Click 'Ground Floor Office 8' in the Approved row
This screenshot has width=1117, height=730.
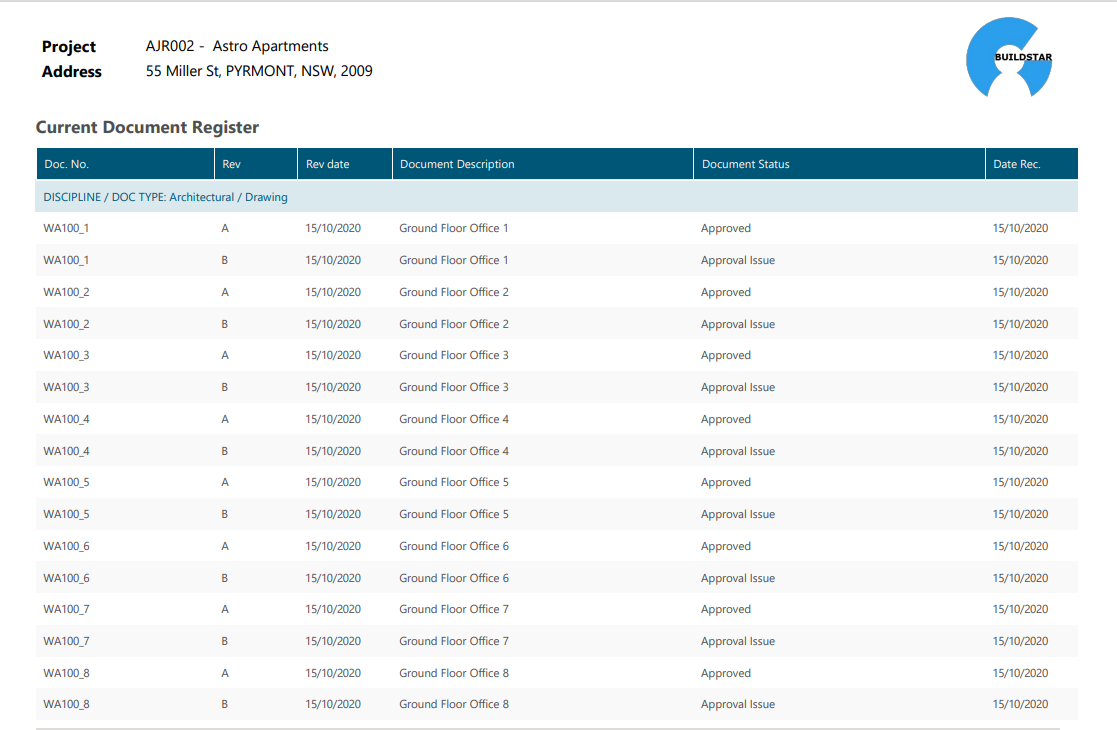(454, 673)
